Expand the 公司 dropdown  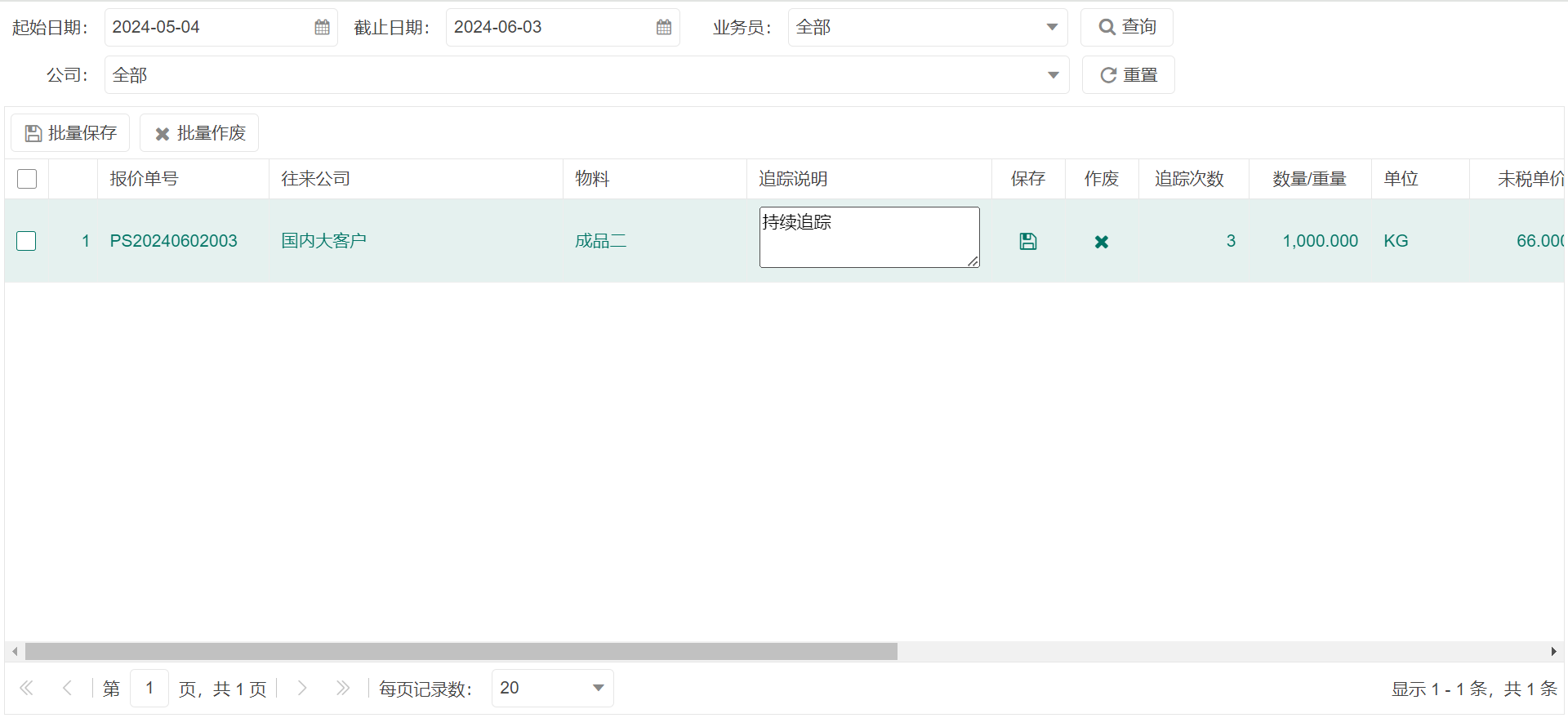(x=1053, y=75)
